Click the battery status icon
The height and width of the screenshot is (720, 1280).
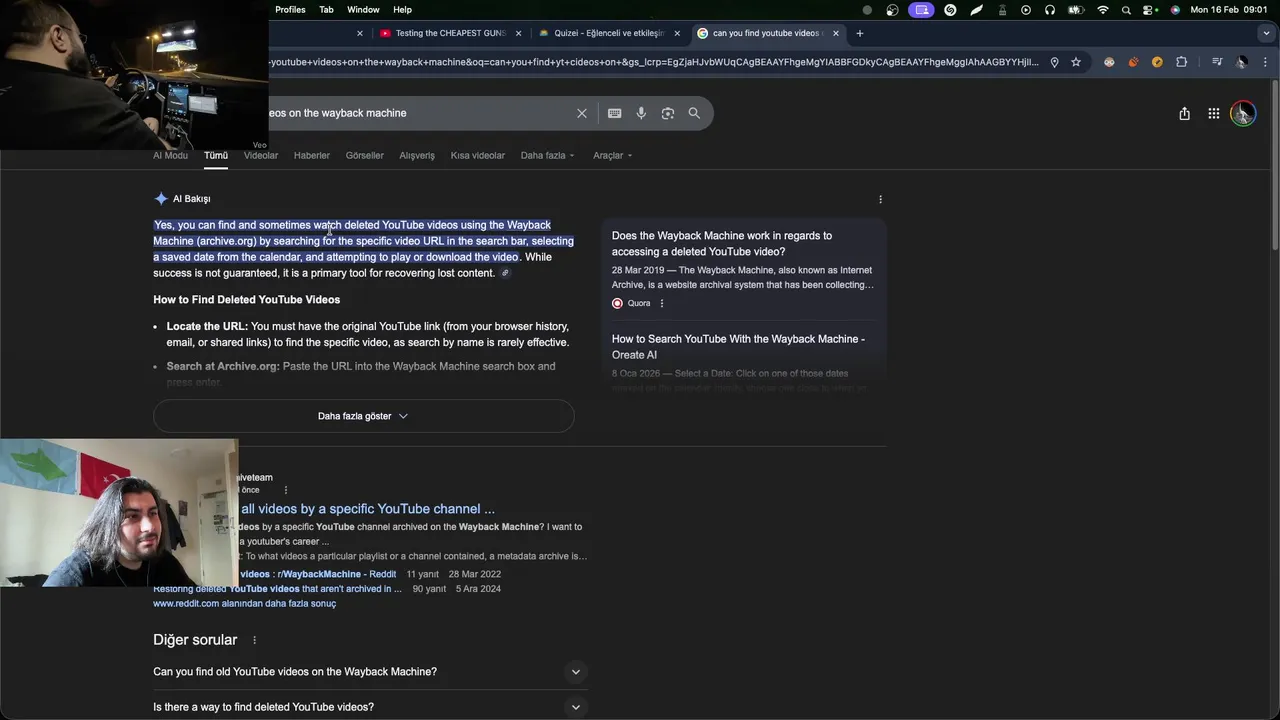(1076, 9)
